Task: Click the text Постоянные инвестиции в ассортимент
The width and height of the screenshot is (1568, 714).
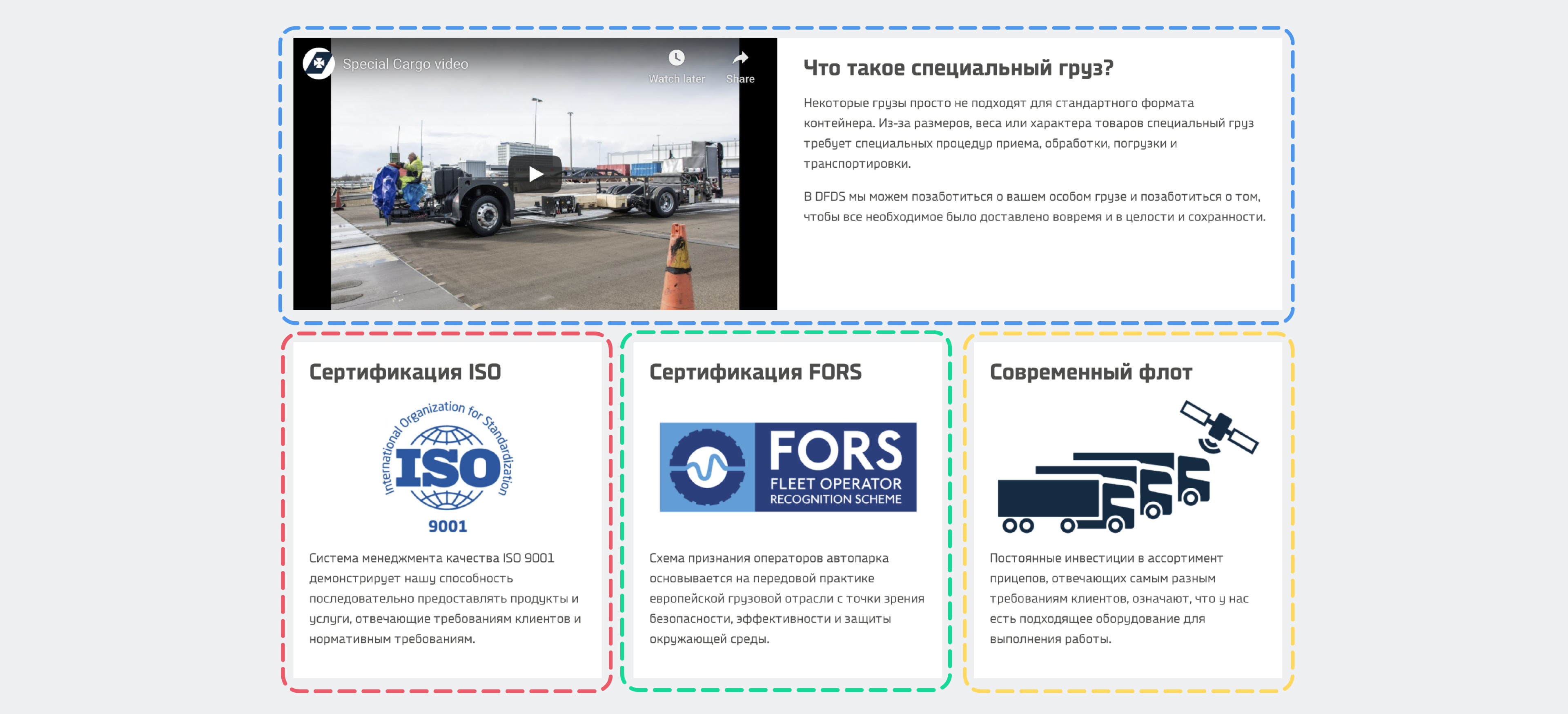Action: click(1106, 558)
